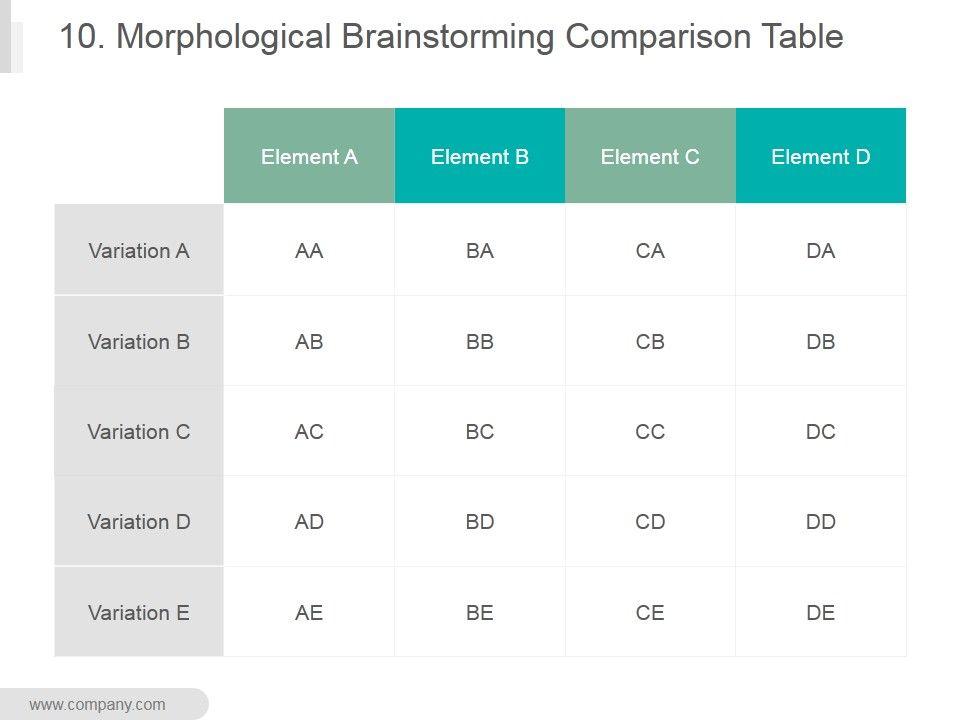Open the www.company.com link
This screenshot has height=720, width=960.
(97, 705)
